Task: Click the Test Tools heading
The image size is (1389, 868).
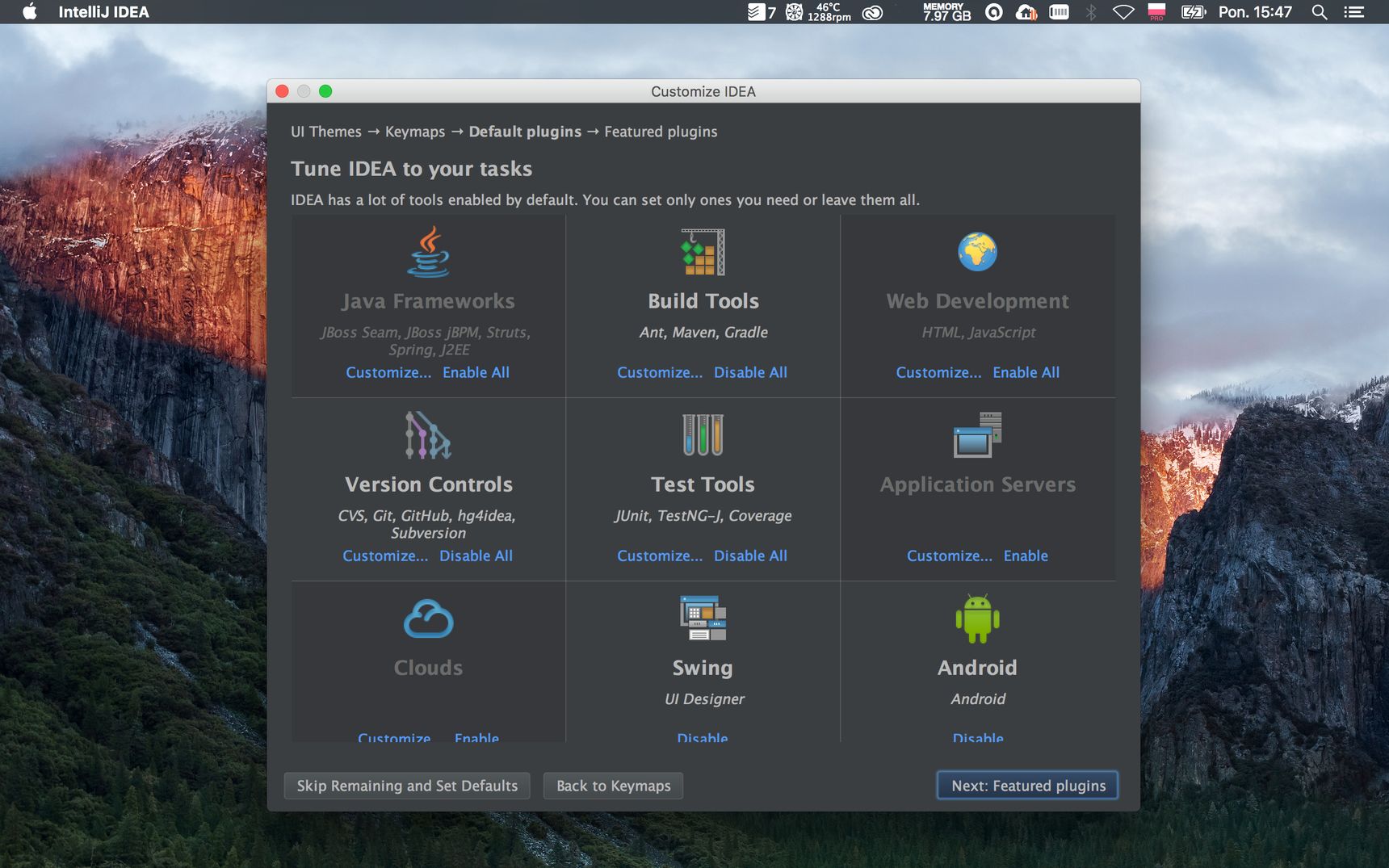Action: coord(703,484)
